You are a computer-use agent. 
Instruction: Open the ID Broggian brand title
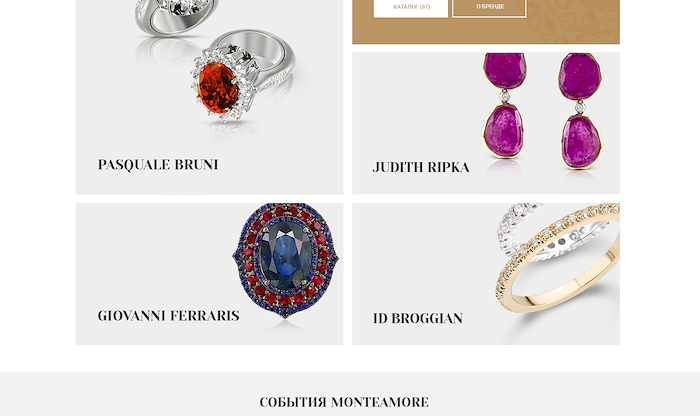(x=418, y=318)
